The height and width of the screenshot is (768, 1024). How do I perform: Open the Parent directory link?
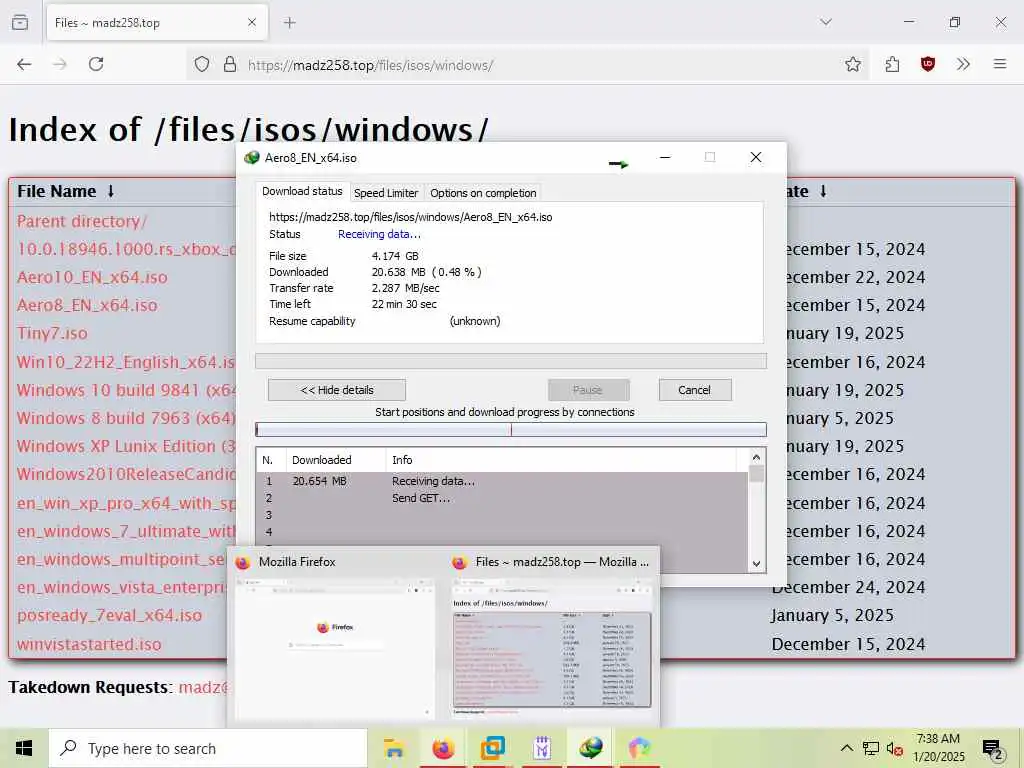pos(82,221)
